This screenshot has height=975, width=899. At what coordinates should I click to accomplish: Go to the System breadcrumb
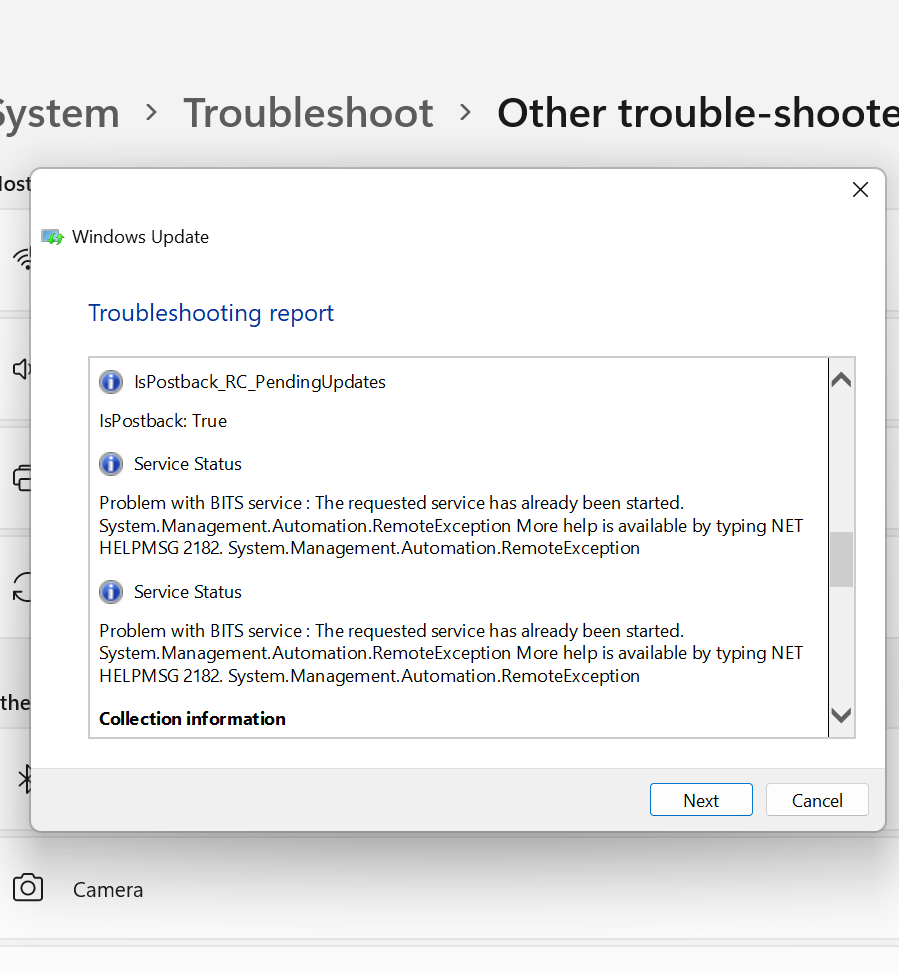[x=57, y=113]
